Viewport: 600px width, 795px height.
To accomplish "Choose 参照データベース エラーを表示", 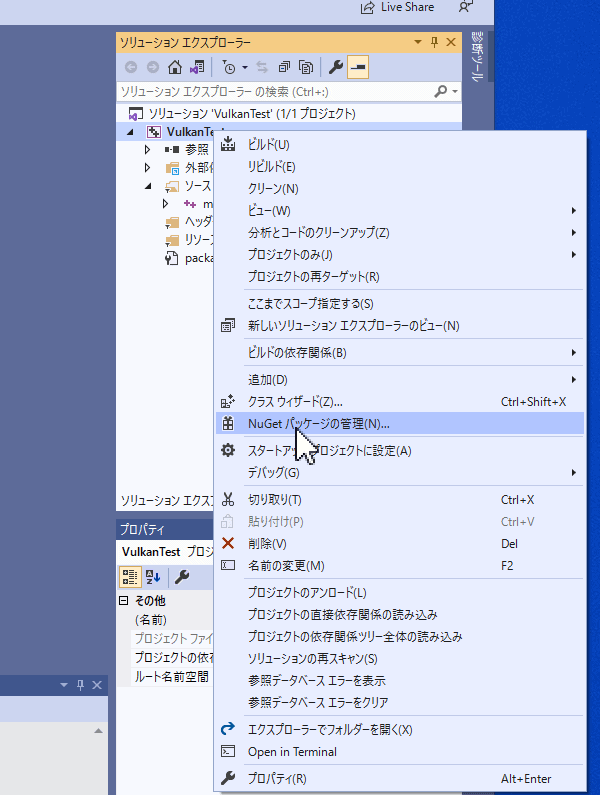I will click(400, 680).
